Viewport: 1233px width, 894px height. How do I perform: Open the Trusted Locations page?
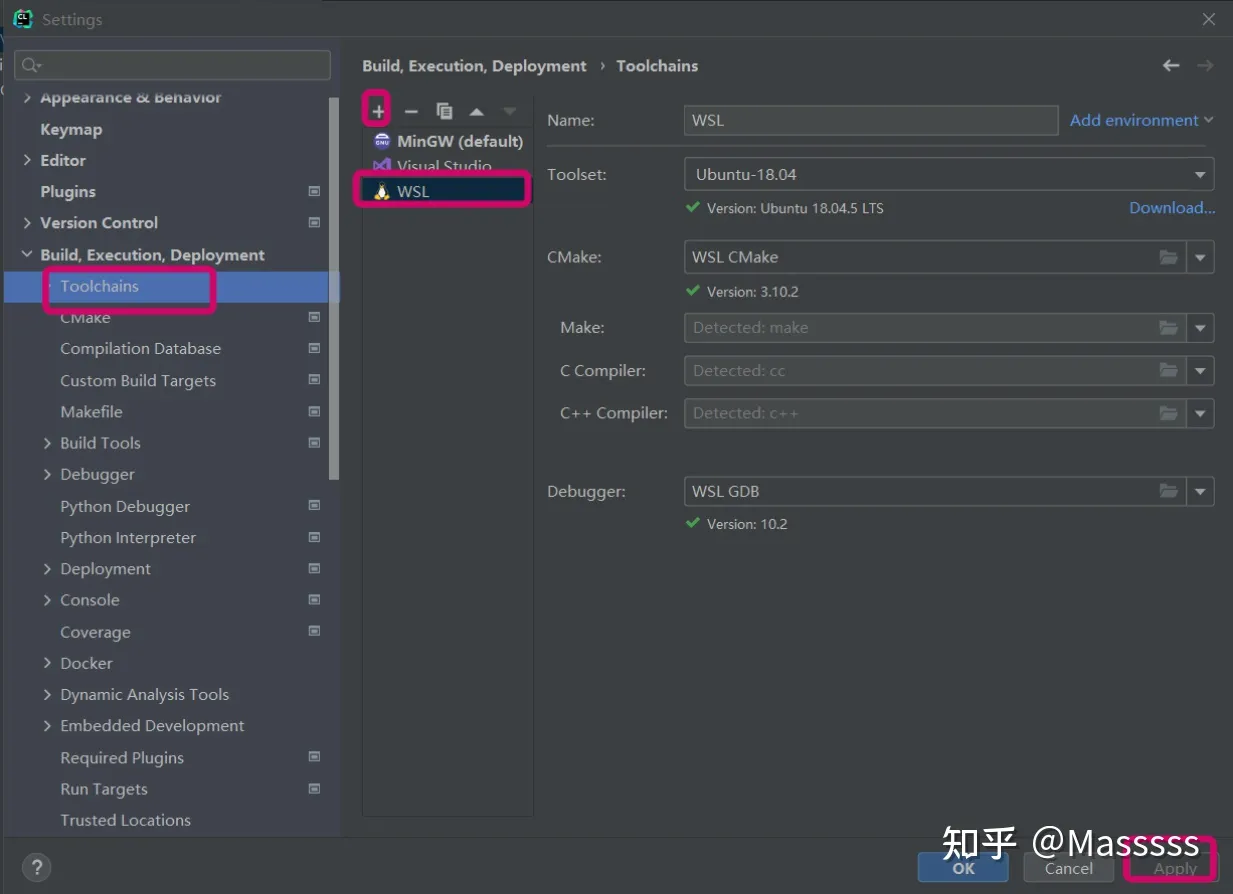(125, 820)
